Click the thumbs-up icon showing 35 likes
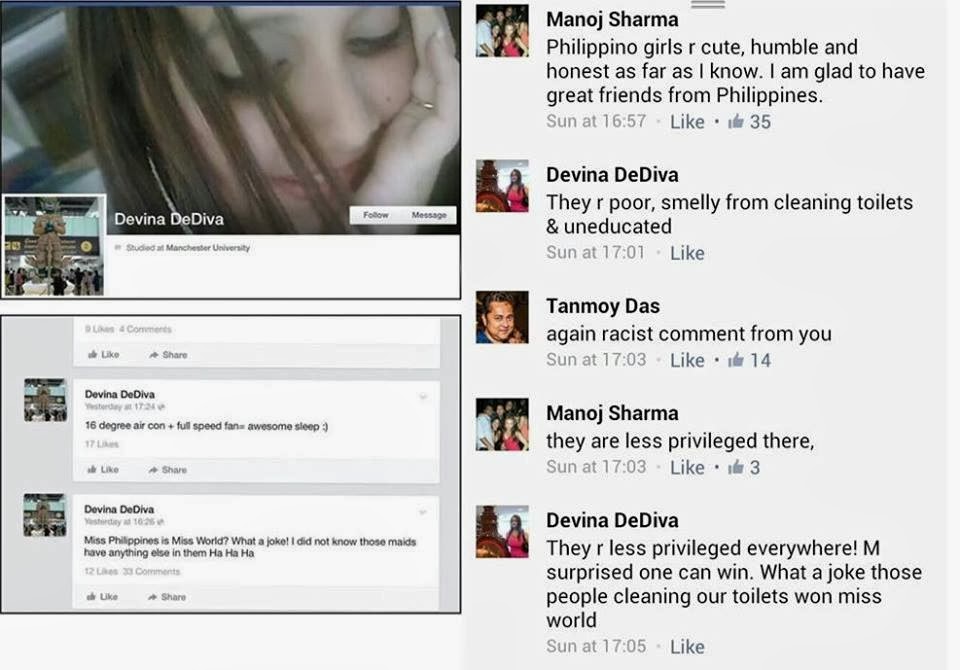The height and width of the screenshot is (670, 960). 736,121
